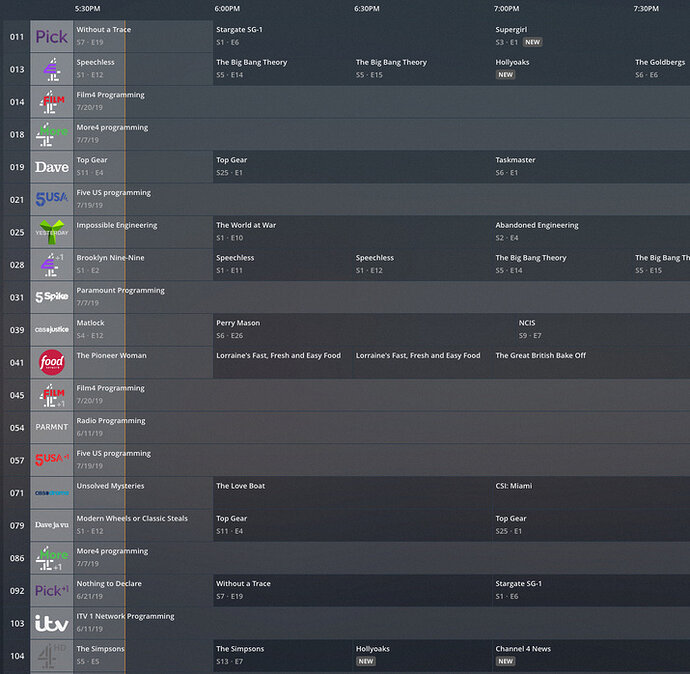Select Top Gear S25 E1 on Dave
This screenshot has width=690, height=674.
point(352,167)
